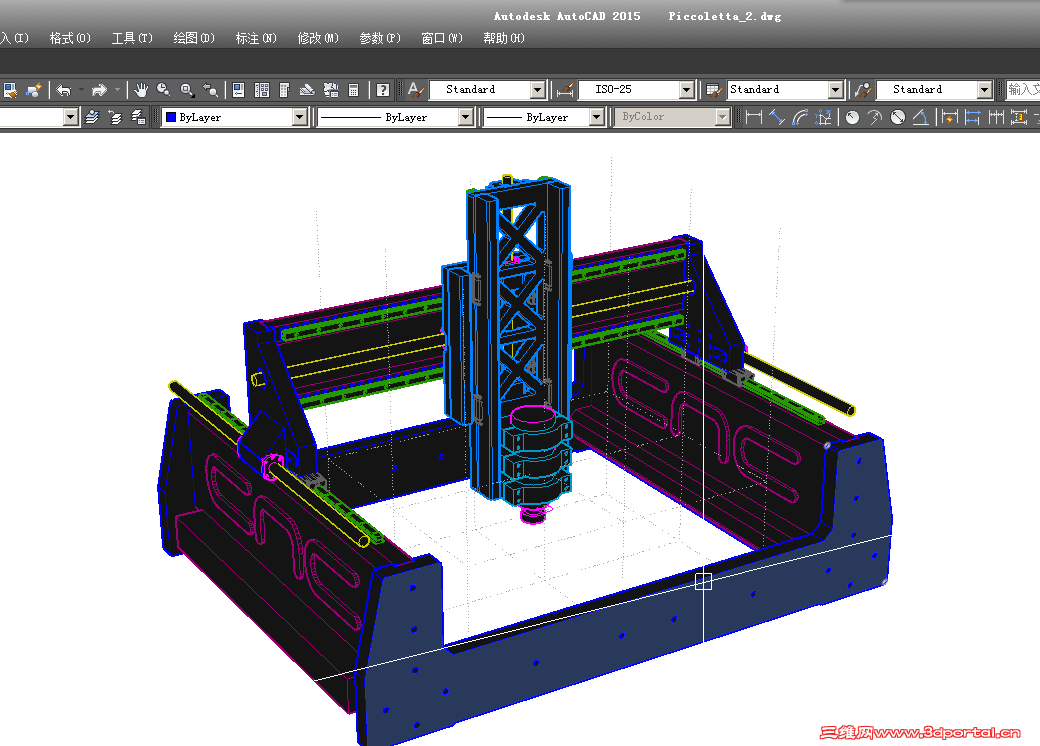Click the Help question mark icon
This screenshot has height=746, width=1040.
[382, 89]
